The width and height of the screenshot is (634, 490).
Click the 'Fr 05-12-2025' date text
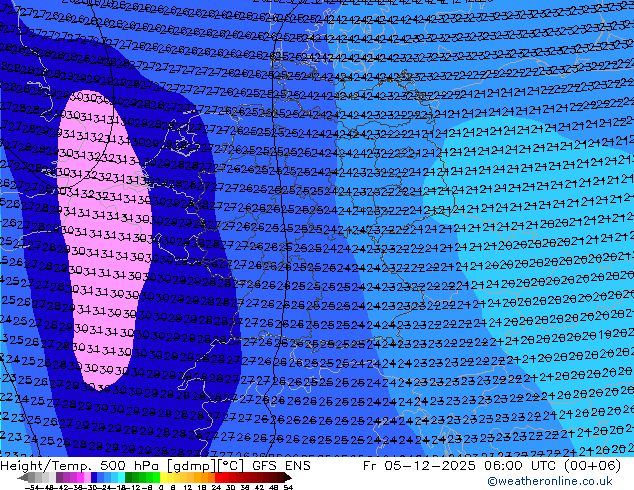pyautogui.click(x=419, y=466)
